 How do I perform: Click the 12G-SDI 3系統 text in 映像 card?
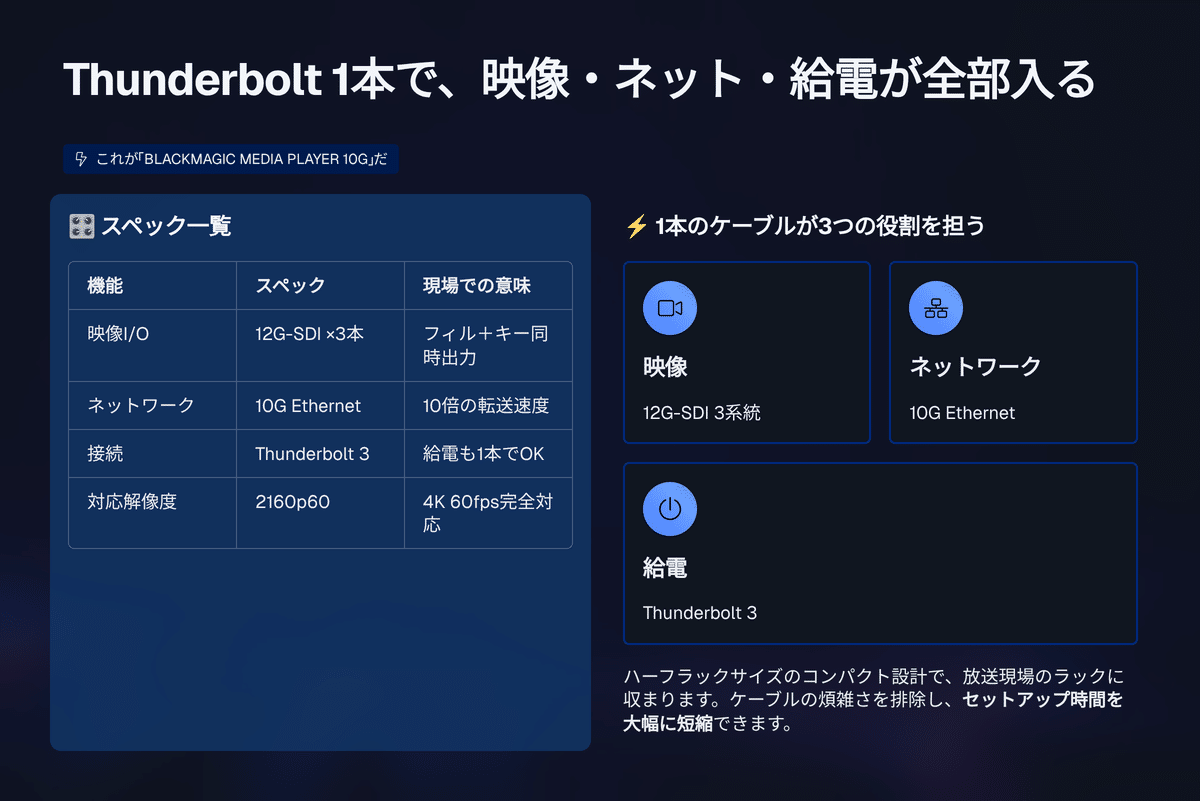702,413
